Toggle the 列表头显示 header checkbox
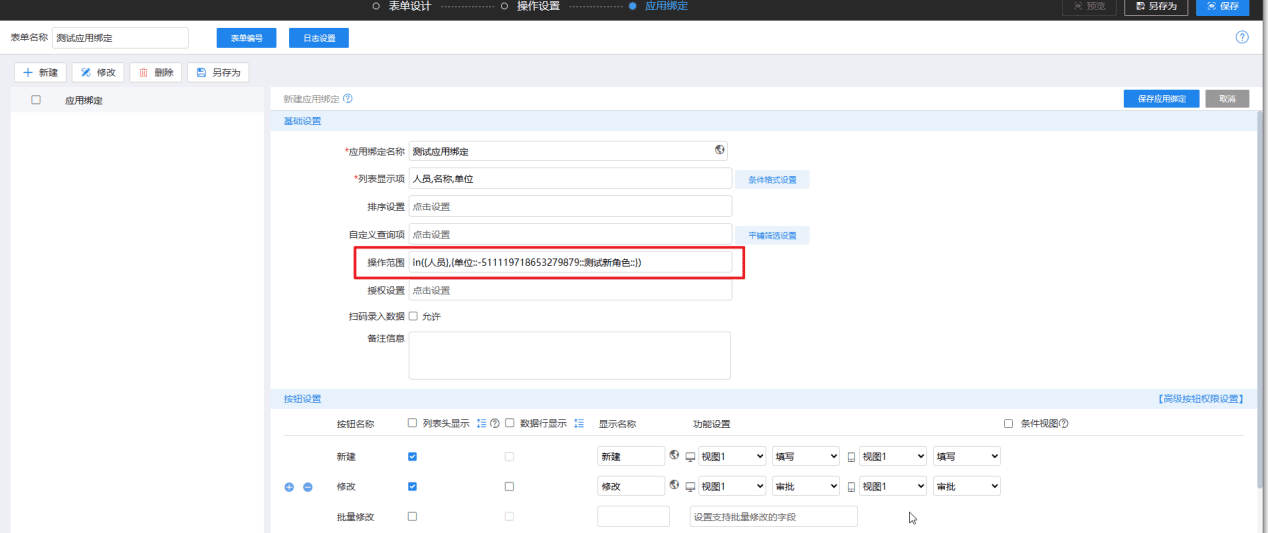 click(x=412, y=423)
